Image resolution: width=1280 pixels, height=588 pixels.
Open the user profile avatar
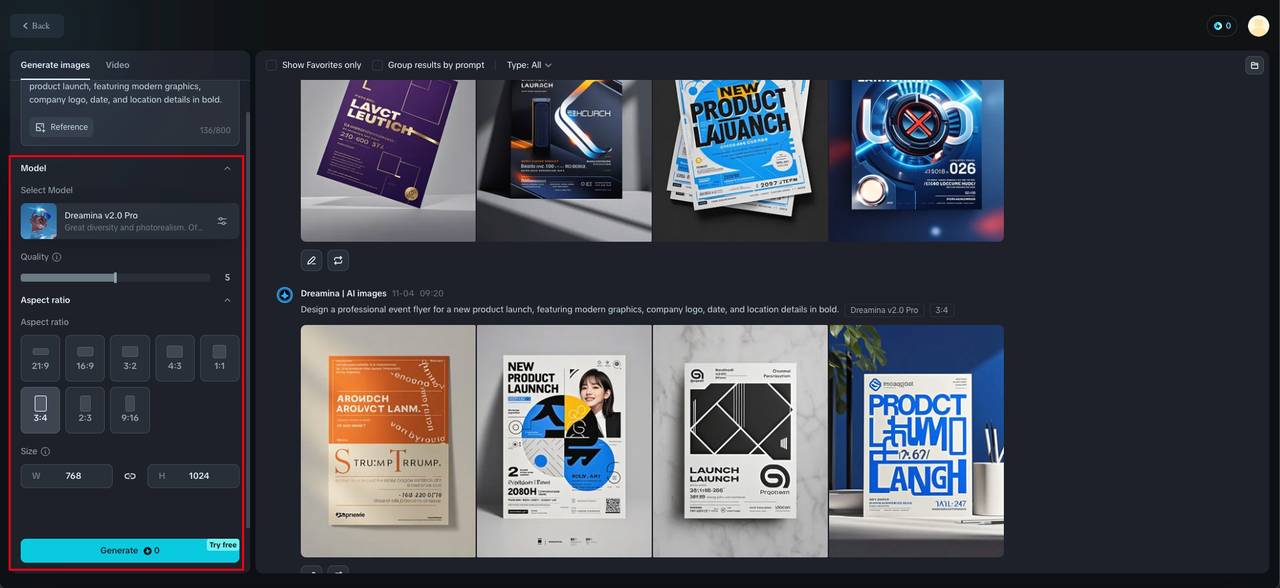click(1258, 26)
